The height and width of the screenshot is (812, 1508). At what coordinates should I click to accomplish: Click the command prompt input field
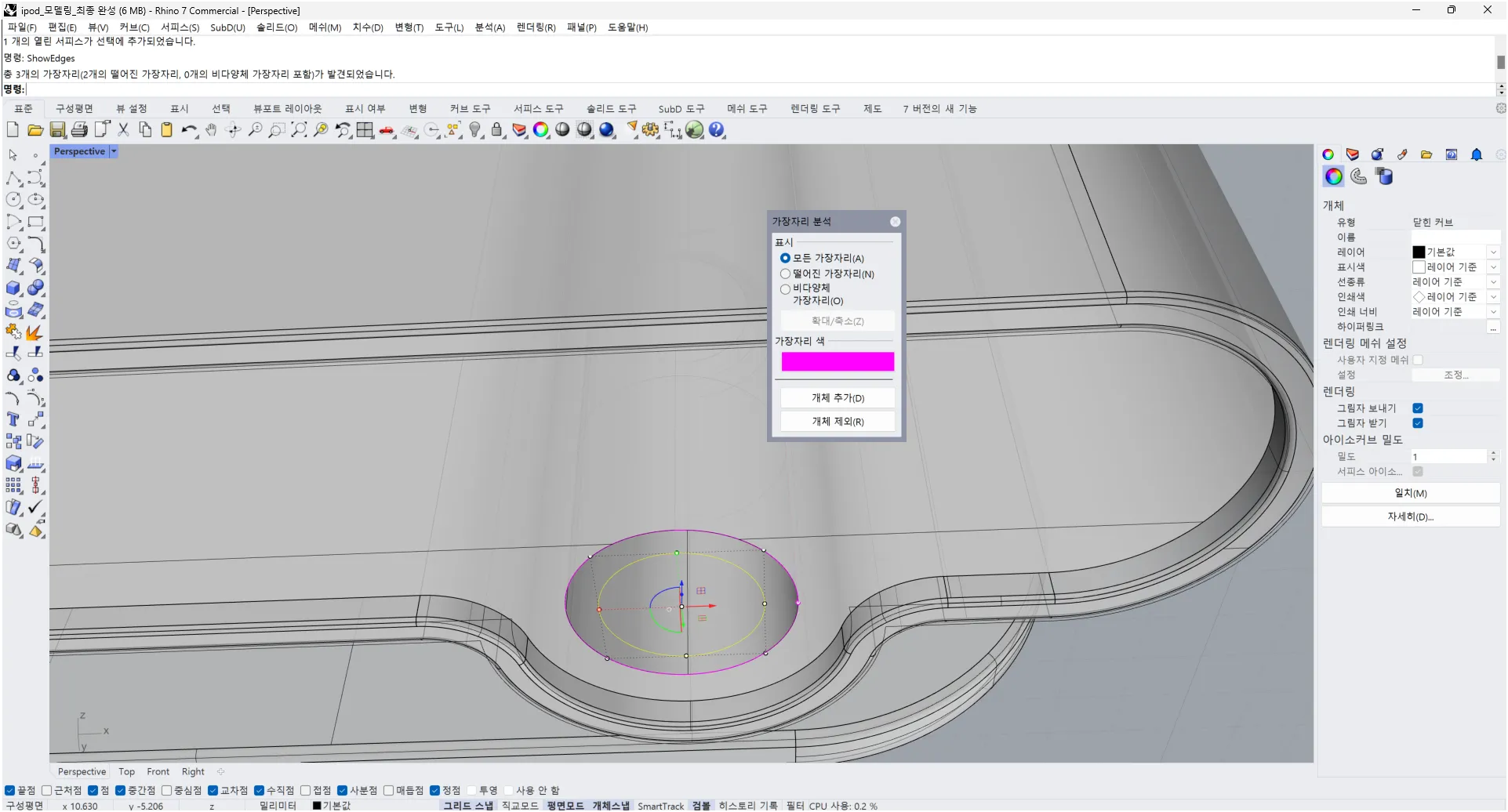(761, 89)
